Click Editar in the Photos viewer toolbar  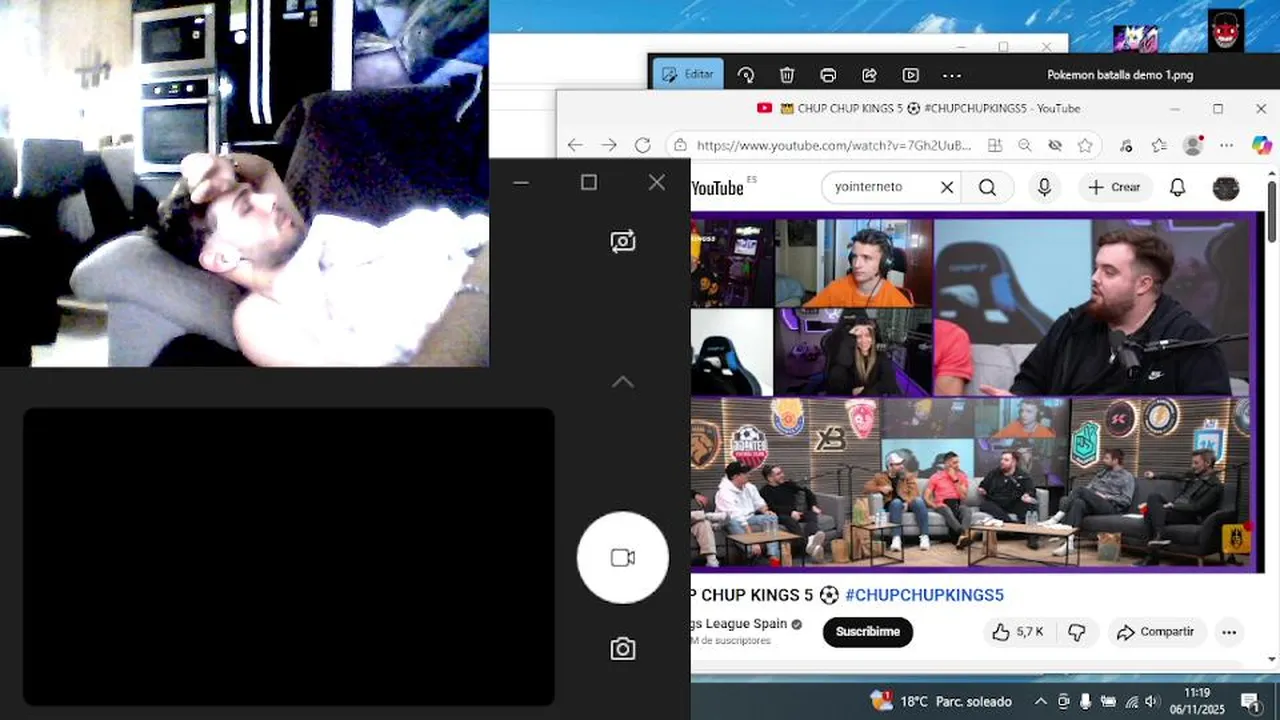point(687,74)
